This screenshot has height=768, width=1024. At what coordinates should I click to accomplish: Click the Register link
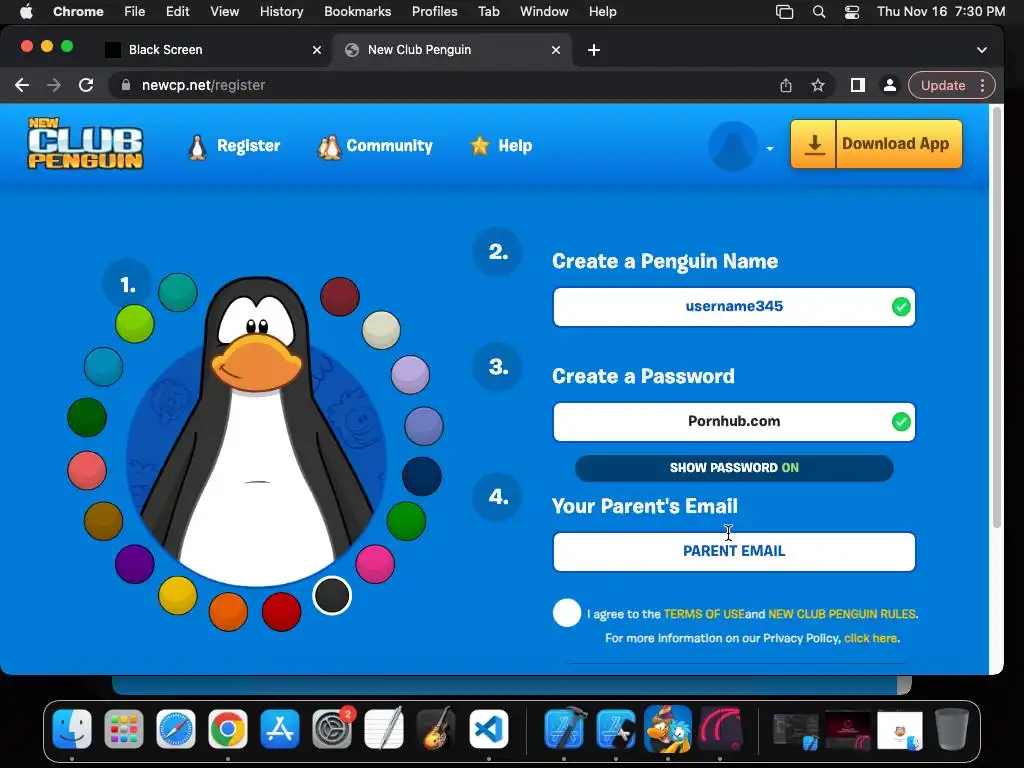(x=248, y=146)
